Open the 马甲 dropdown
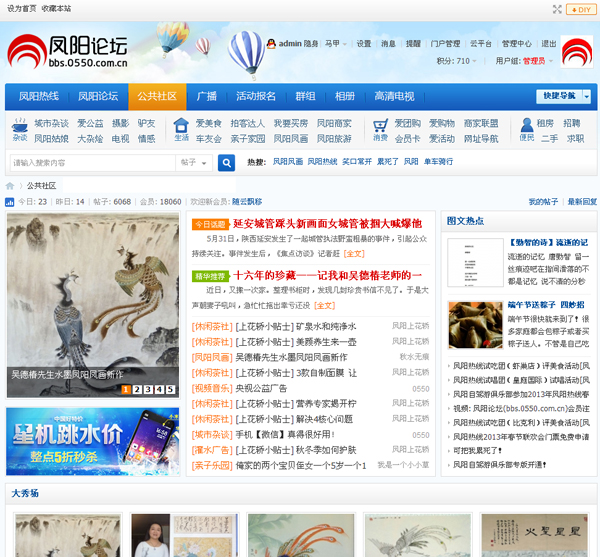This screenshot has height=557, width=600. (x=336, y=44)
